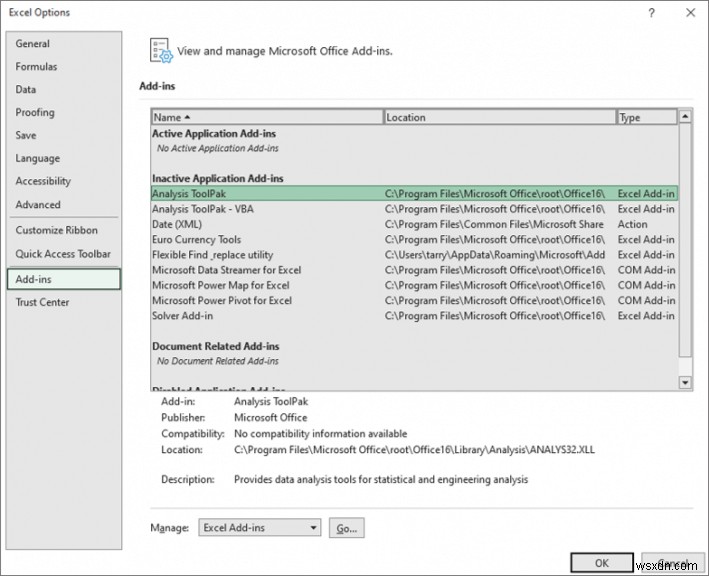Viewport: 709px width, 576px height.
Task: Confirm with the OK button
Action: coord(602,563)
